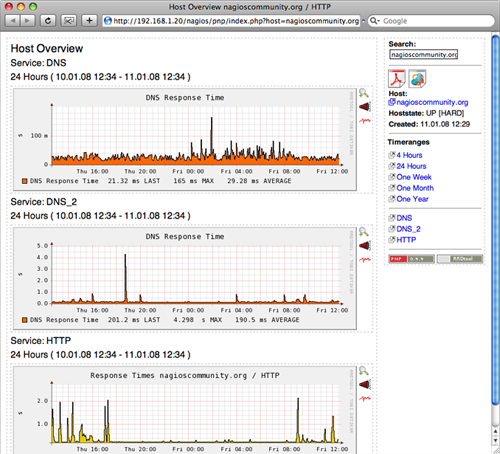Click the nagioscommunity.org search input box

423,54
